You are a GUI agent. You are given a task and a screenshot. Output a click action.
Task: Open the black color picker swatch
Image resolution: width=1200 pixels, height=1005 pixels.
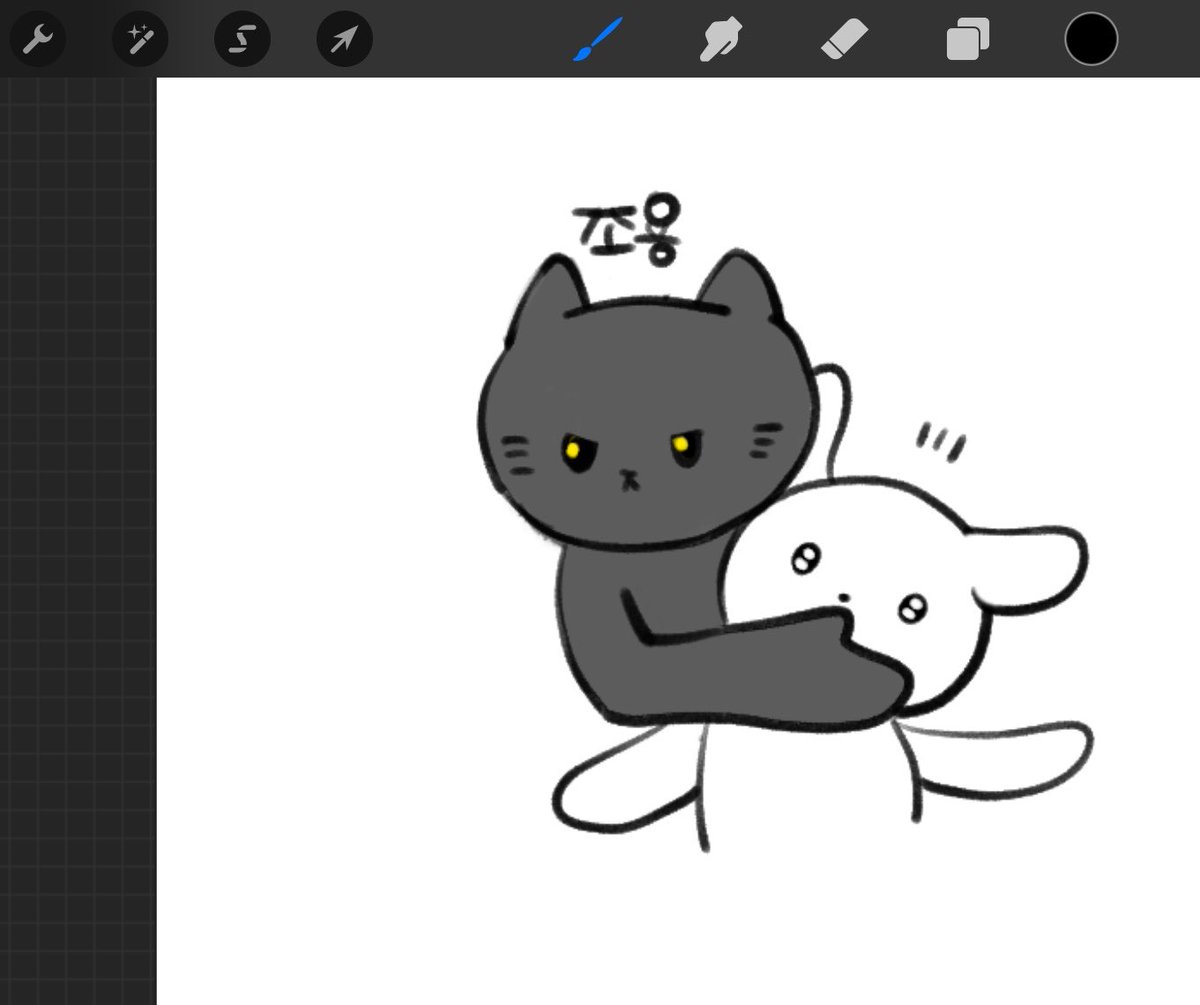(1091, 39)
